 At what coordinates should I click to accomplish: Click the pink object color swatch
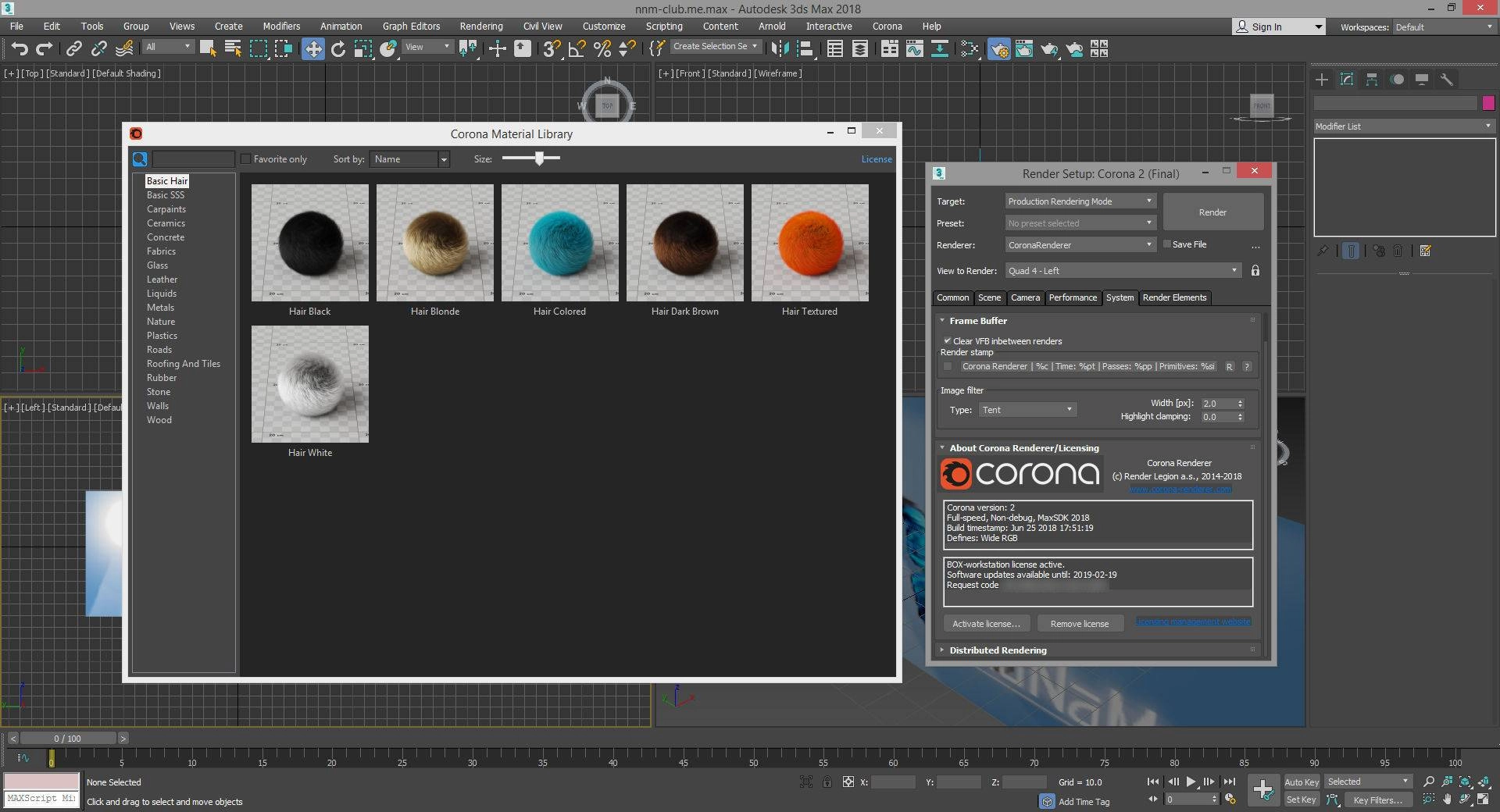coord(1487,102)
